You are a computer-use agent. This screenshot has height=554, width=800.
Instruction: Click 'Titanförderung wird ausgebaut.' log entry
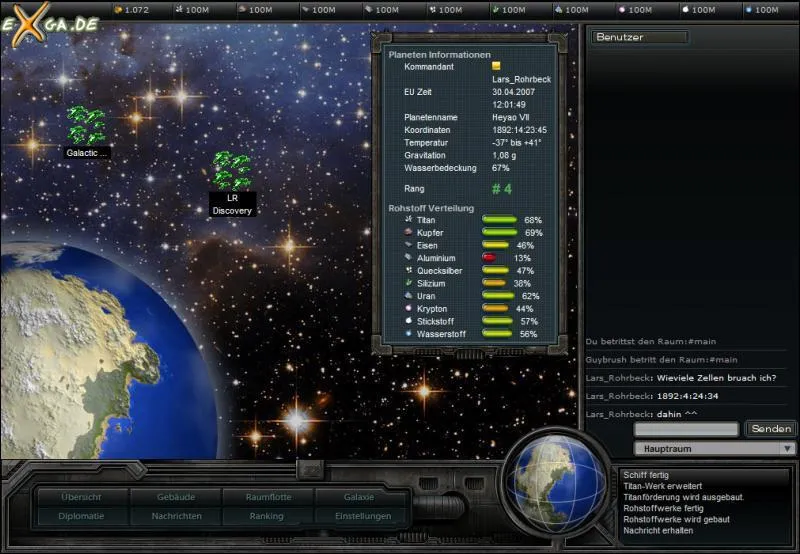coord(684,497)
